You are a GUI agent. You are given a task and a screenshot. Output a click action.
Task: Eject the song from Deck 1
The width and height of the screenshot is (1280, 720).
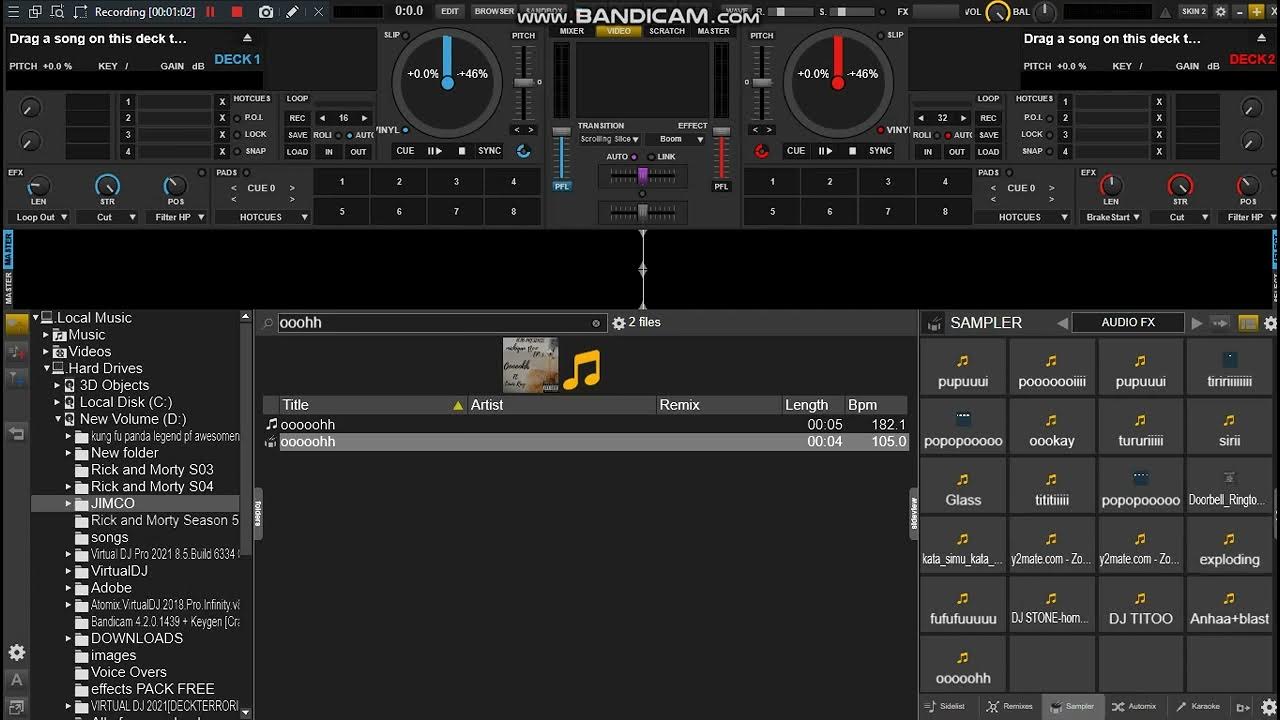(248, 38)
